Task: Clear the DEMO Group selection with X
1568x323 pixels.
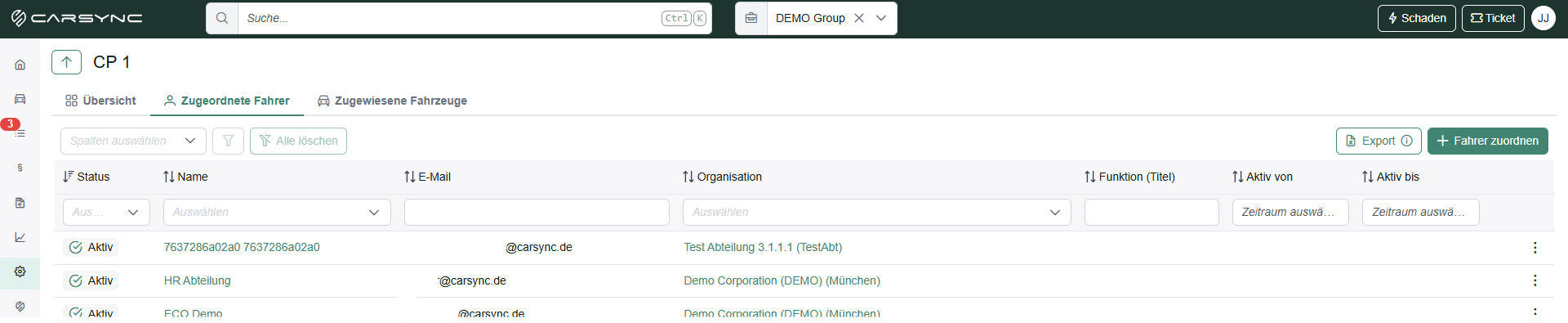Action: (x=859, y=18)
